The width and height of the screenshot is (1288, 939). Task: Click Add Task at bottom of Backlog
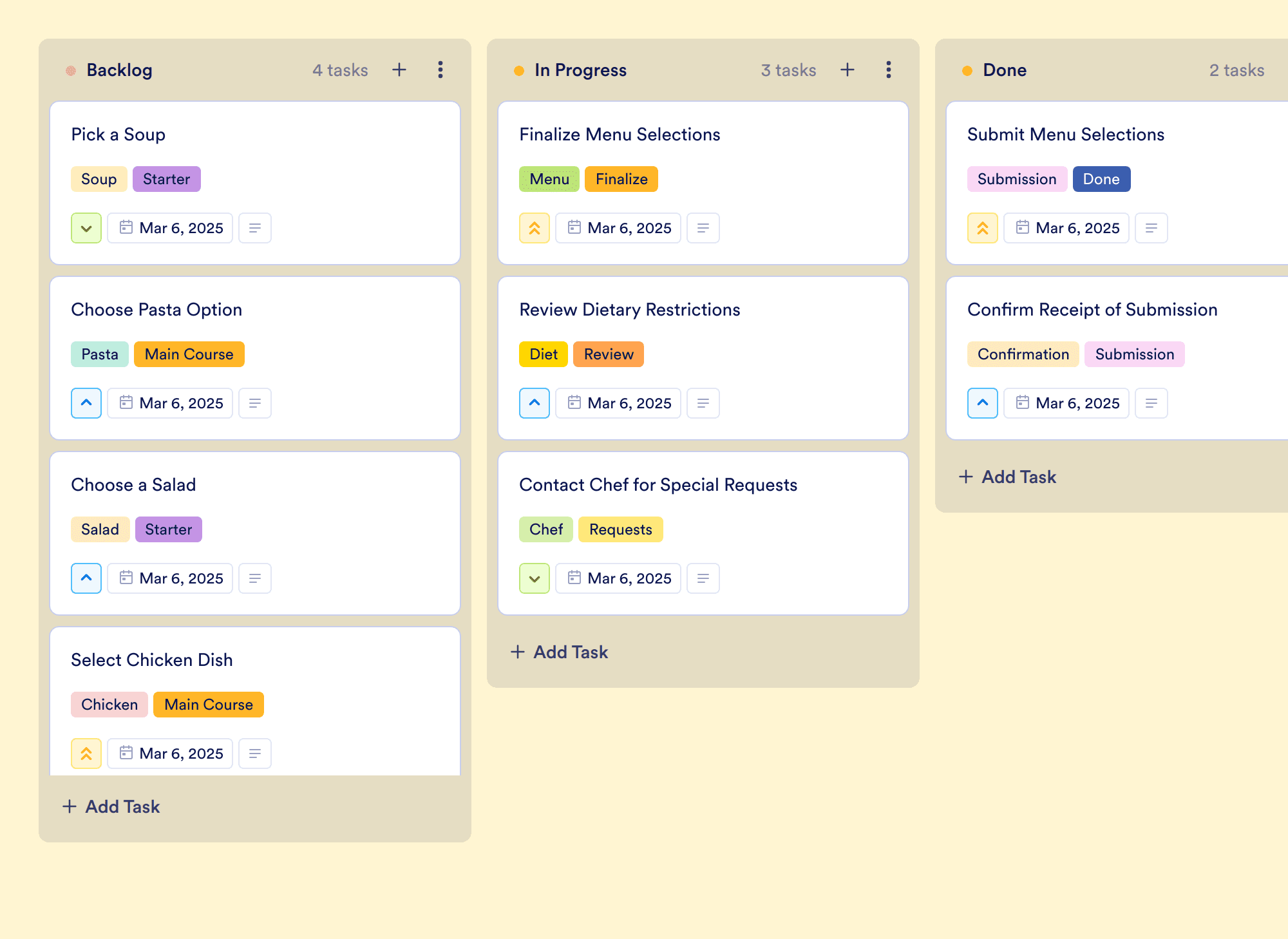coord(111,806)
